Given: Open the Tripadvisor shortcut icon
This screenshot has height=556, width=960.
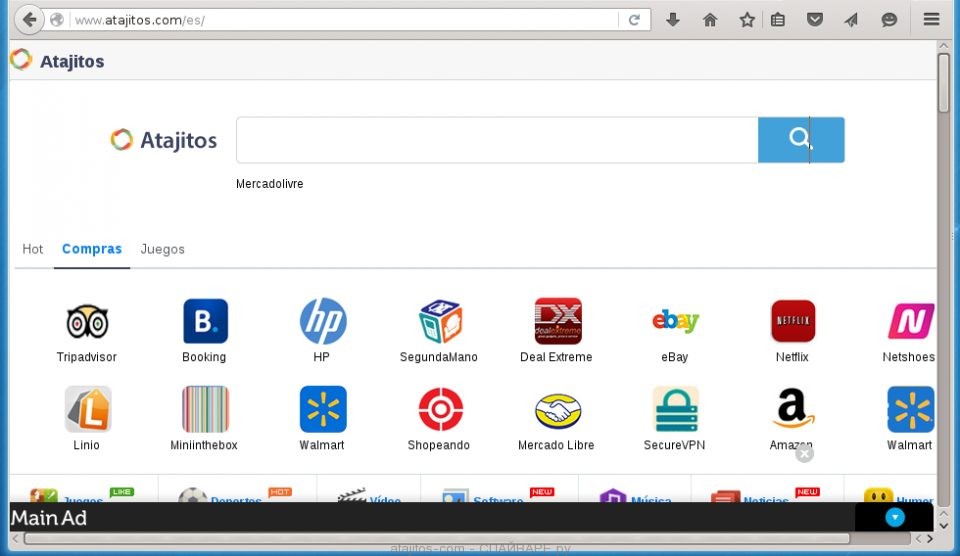Looking at the screenshot, I should [87, 322].
